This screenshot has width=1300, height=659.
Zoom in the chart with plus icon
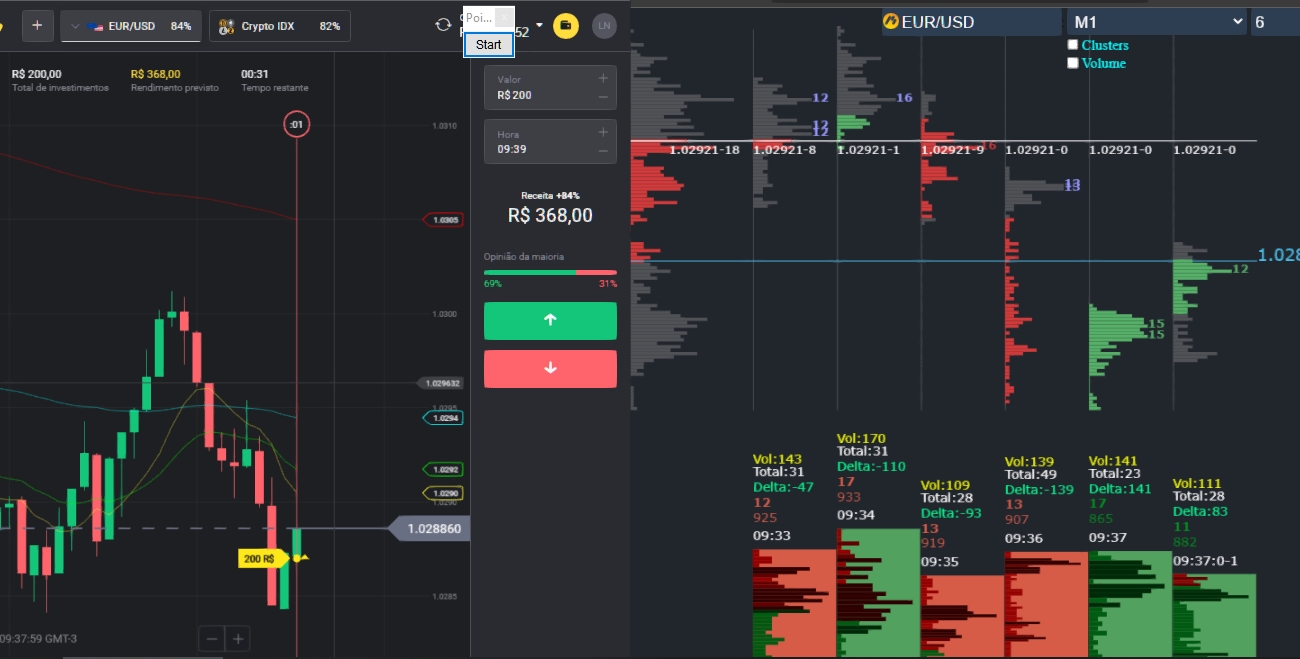(x=238, y=638)
